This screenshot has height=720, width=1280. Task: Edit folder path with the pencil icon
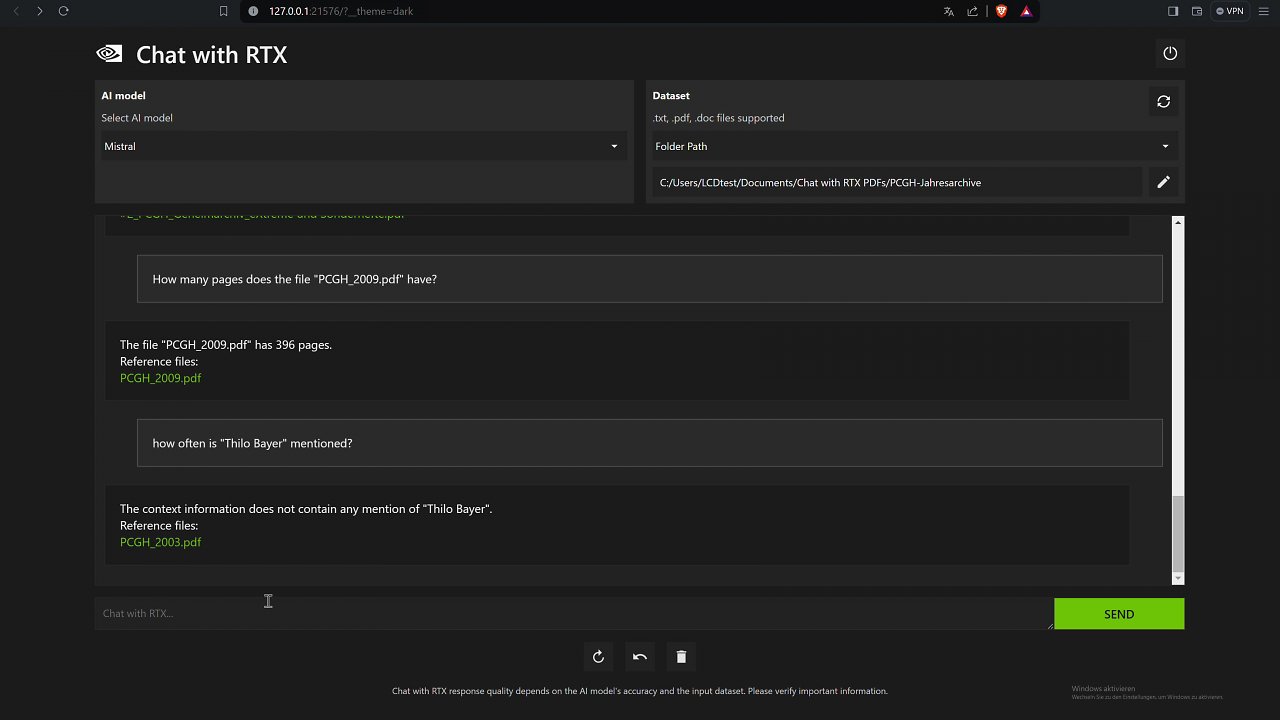pyautogui.click(x=1163, y=182)
